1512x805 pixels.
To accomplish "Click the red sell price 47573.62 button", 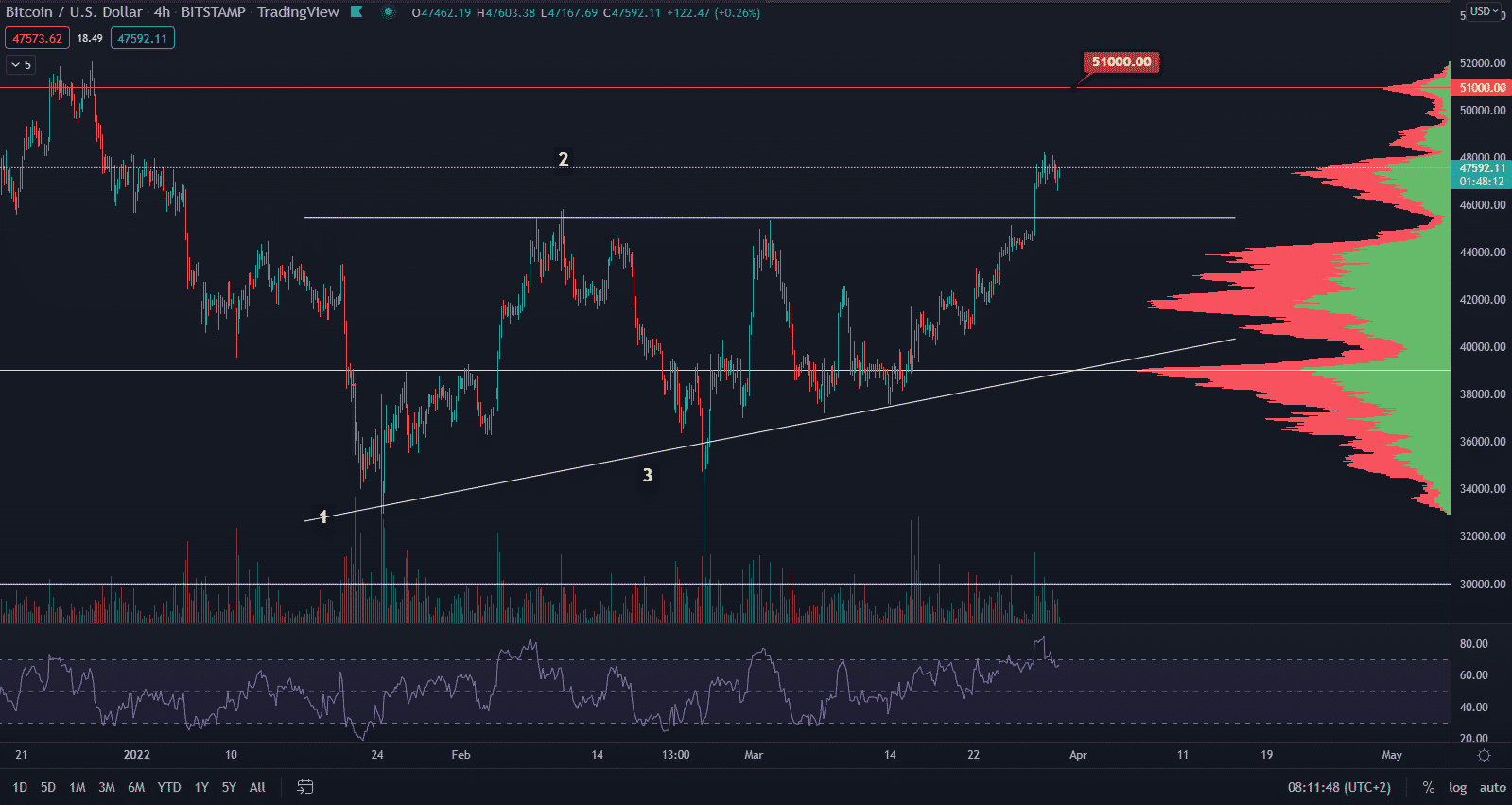I will (37, 39).
